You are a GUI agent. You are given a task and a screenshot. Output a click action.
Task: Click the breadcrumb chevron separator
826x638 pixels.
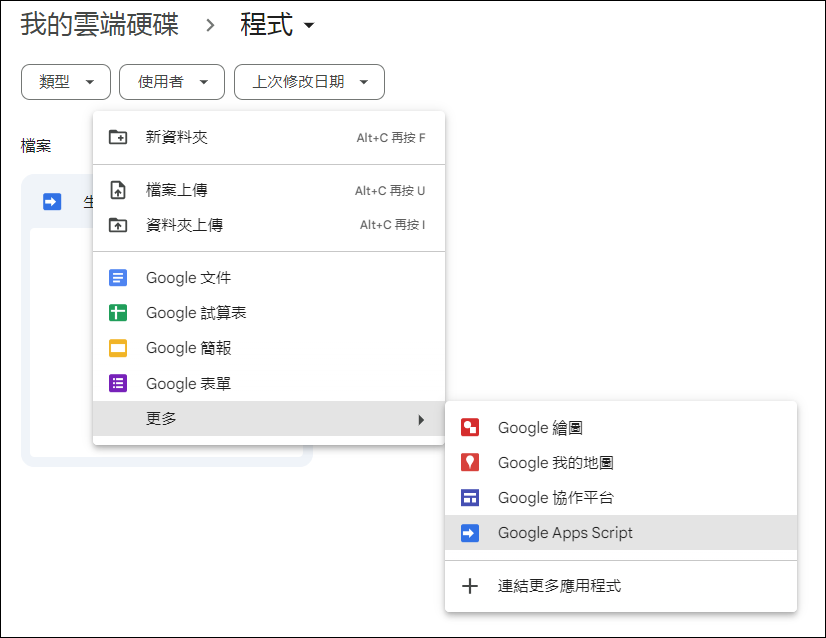(210, 25)
